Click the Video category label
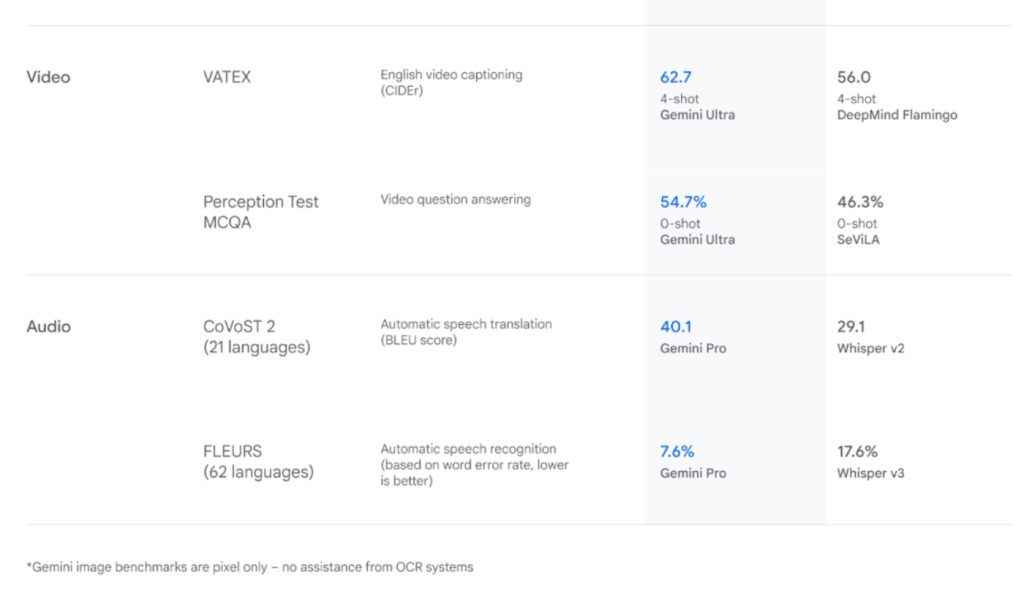This screenshot has height=590, width=1024. click(48, 77)
